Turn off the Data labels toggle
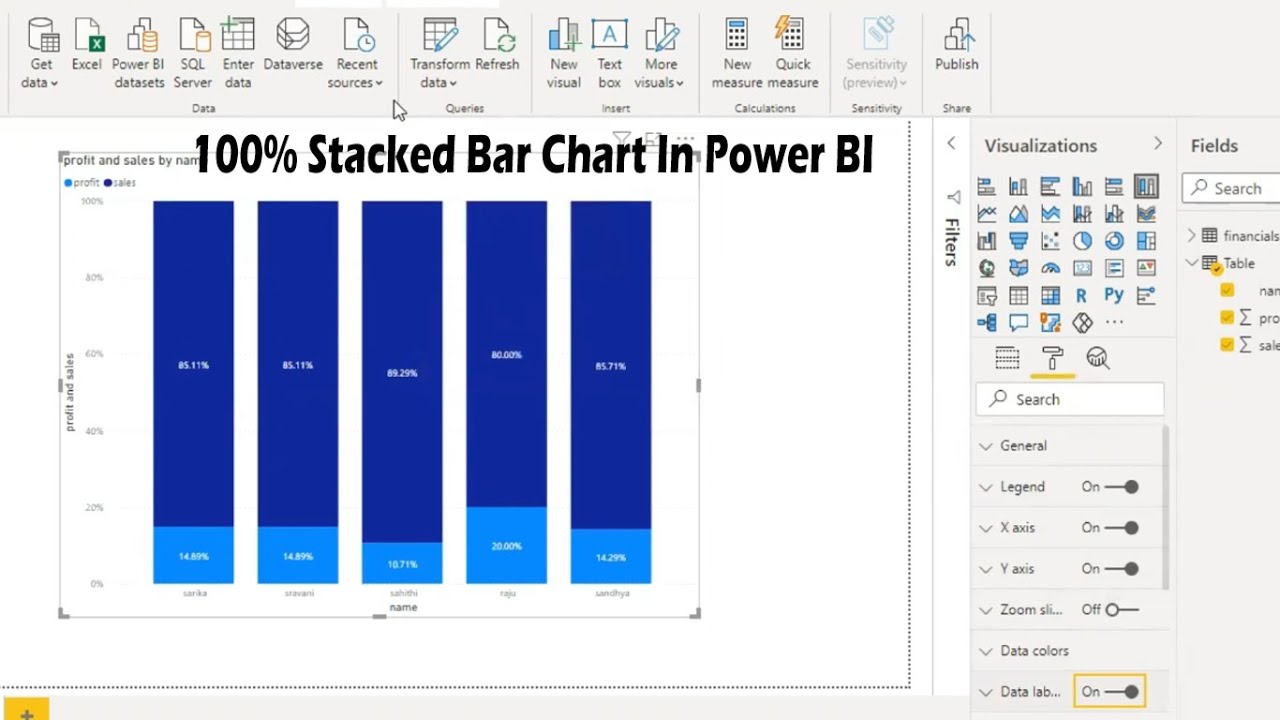Image resolution: width=1280 pixels, height=720 pixels. 1122,691
